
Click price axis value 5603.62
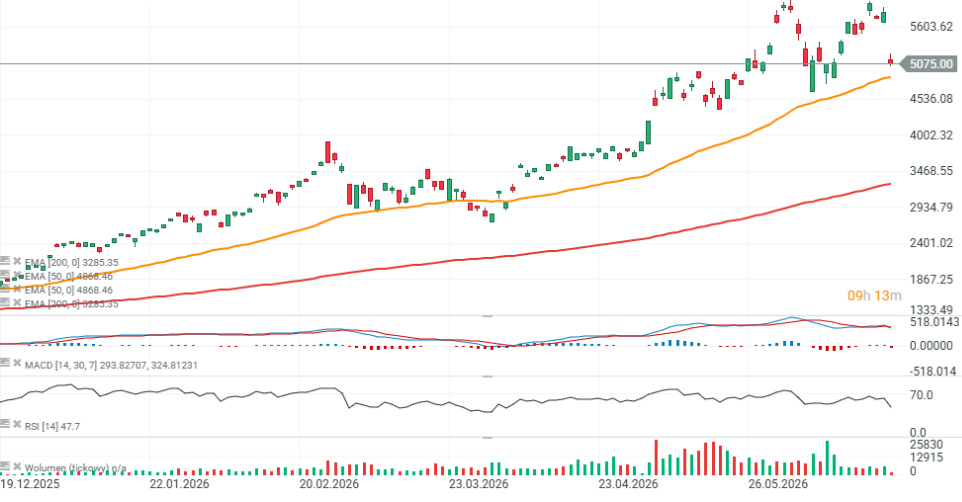pyautogui.click(x=931, y=26)
